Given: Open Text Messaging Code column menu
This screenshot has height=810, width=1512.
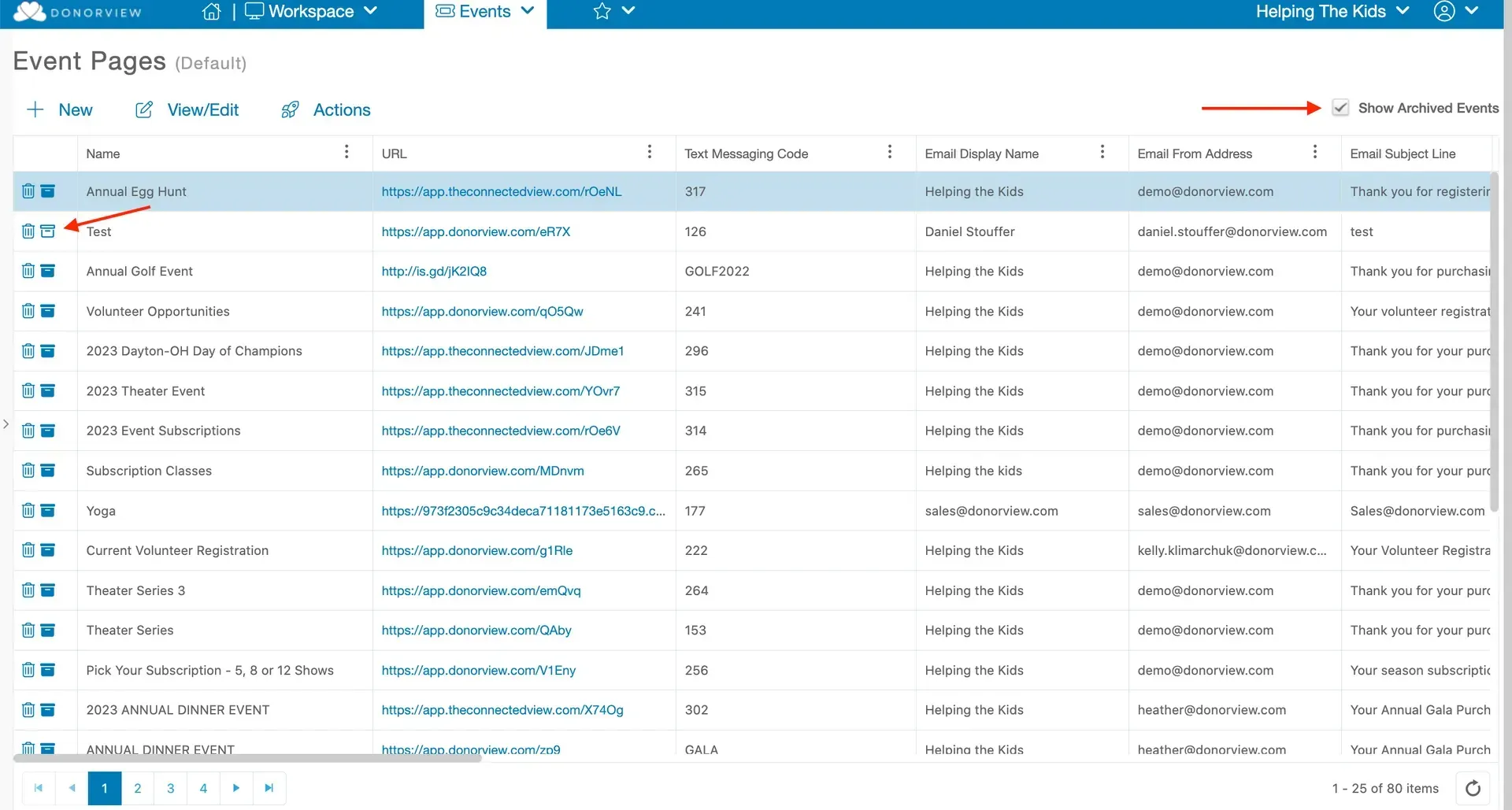Looking at the screenshot, I should pos(890,152).
